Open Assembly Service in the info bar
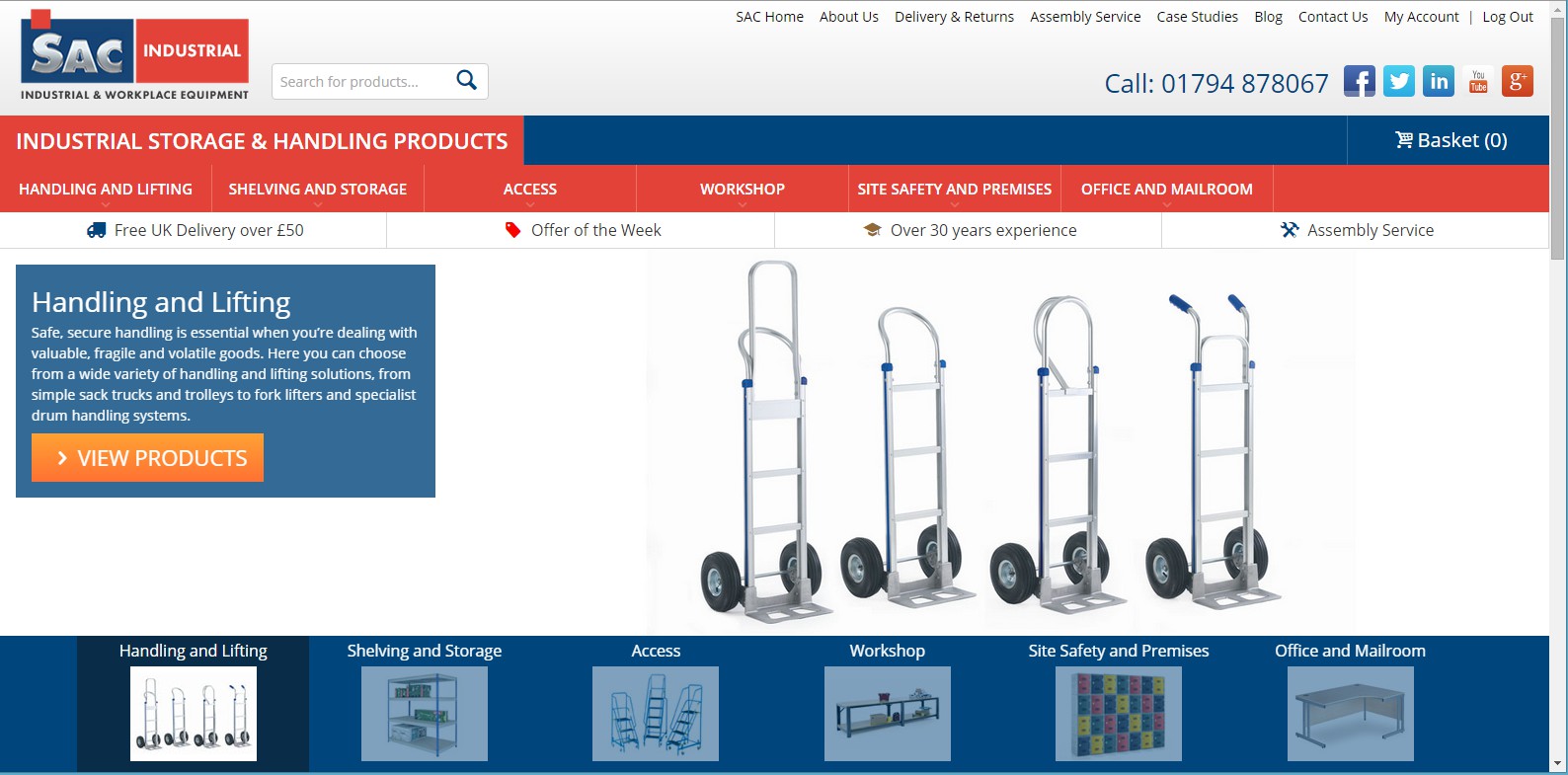Viewport: 1568px width, 775px height. click(1358, 230)
